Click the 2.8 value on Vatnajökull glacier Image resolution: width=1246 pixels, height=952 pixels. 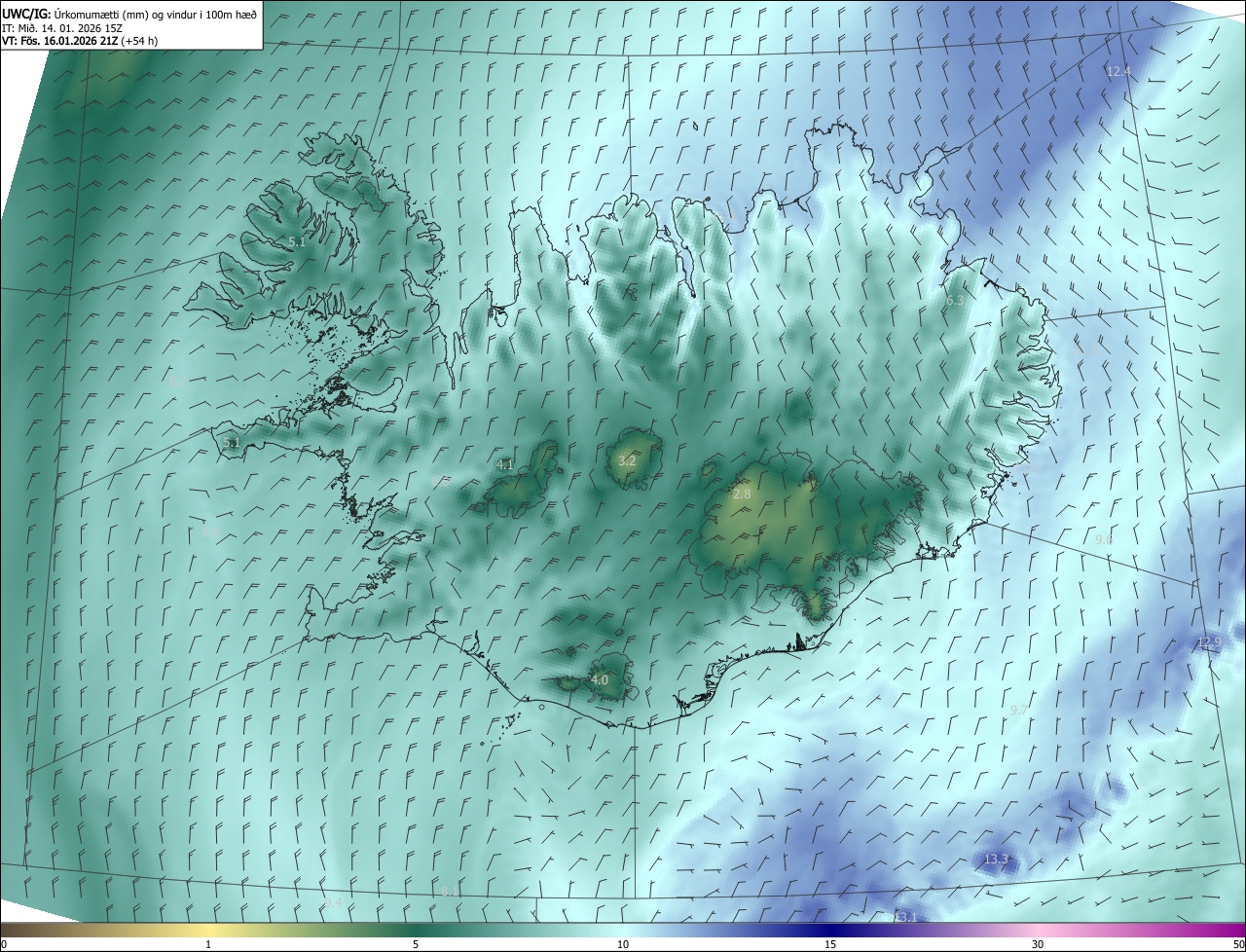(742, 494)
